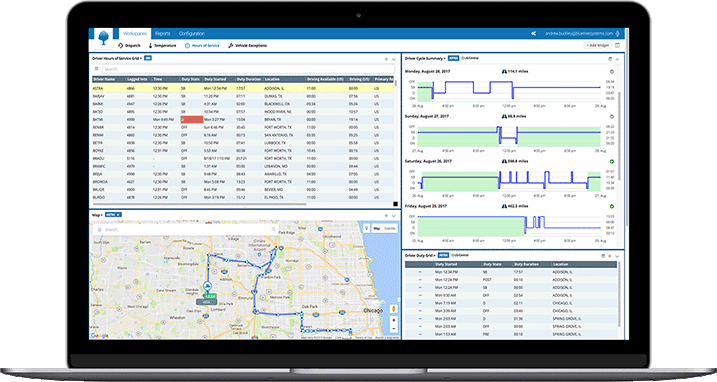Sort by the Duty Duration column in Hours of Service Grid
The height and width of the screenshot is (382, 717).
point(249,79)
